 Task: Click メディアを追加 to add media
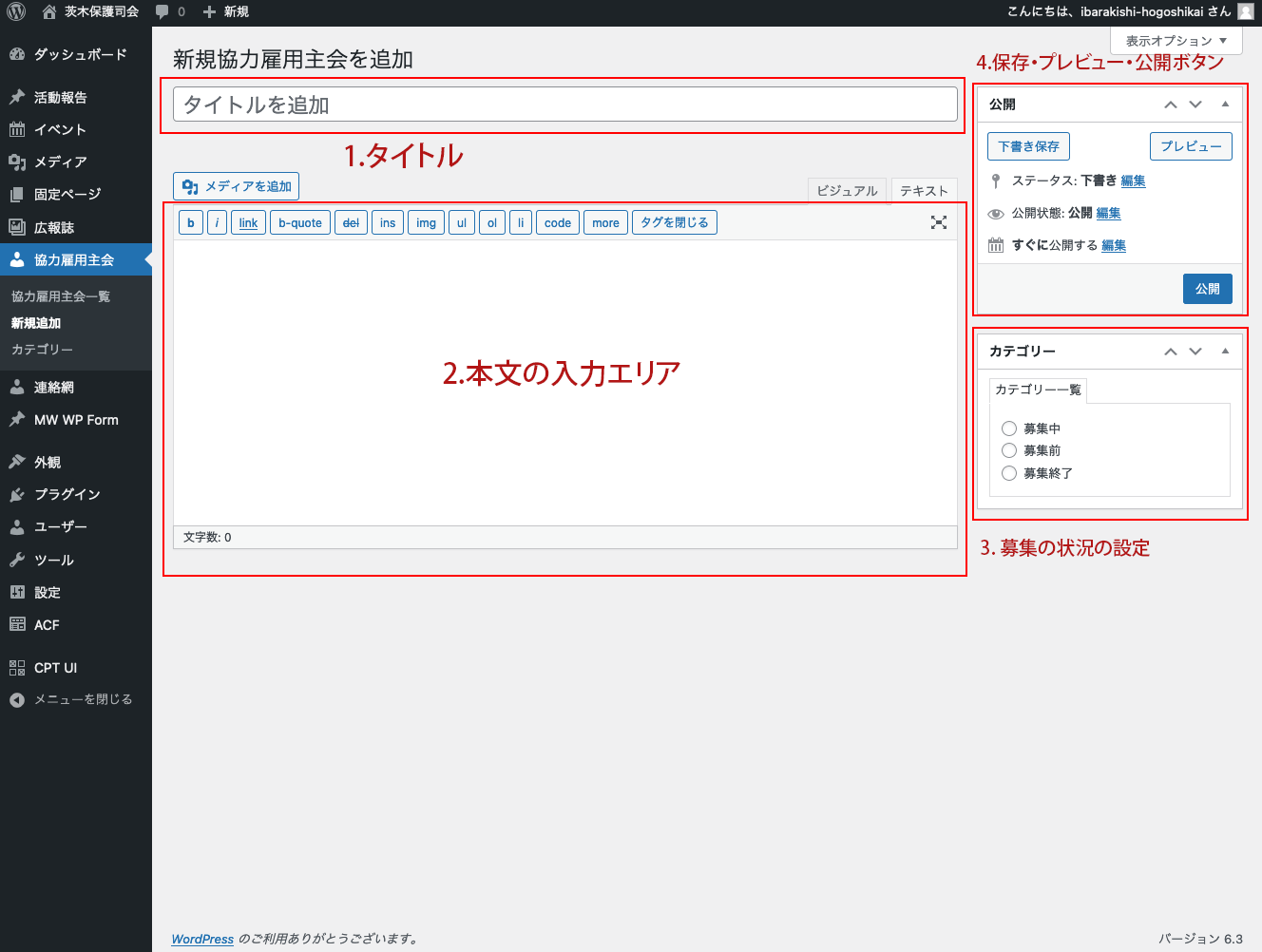(x=235, y=186)
